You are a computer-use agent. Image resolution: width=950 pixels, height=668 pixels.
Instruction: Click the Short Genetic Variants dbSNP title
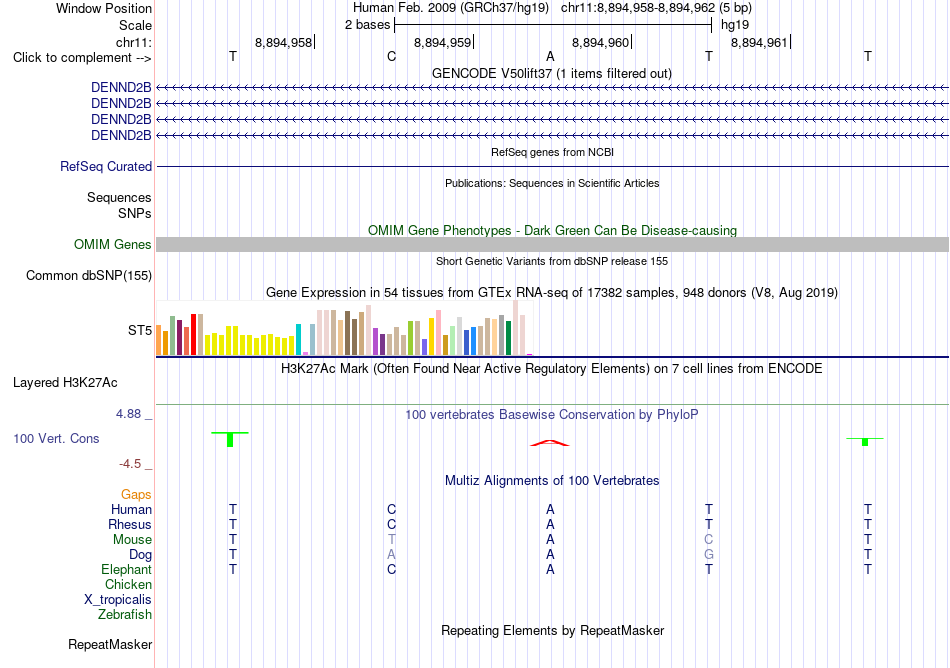point(552,261)
